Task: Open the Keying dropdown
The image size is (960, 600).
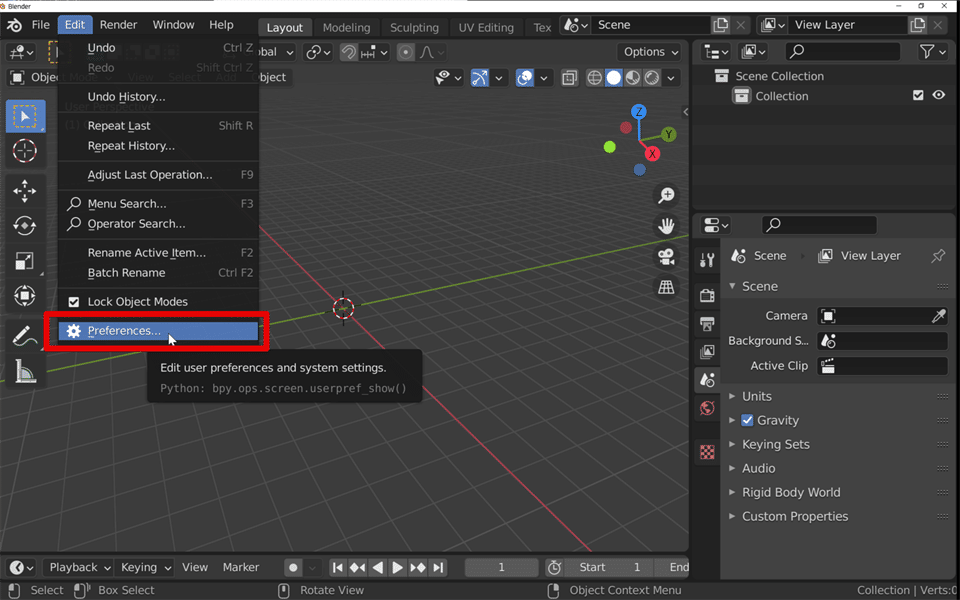Action: 145,568
